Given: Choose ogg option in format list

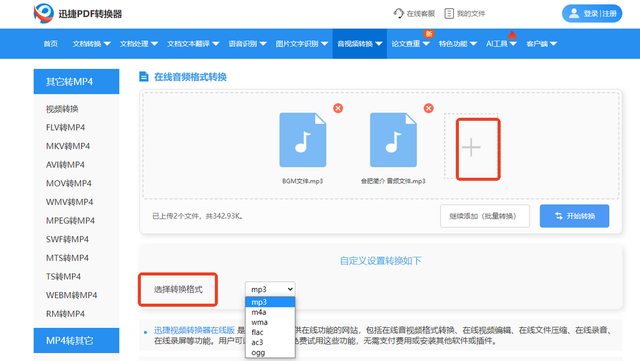Looking at the screenshot, I should (x=270, y=352).
